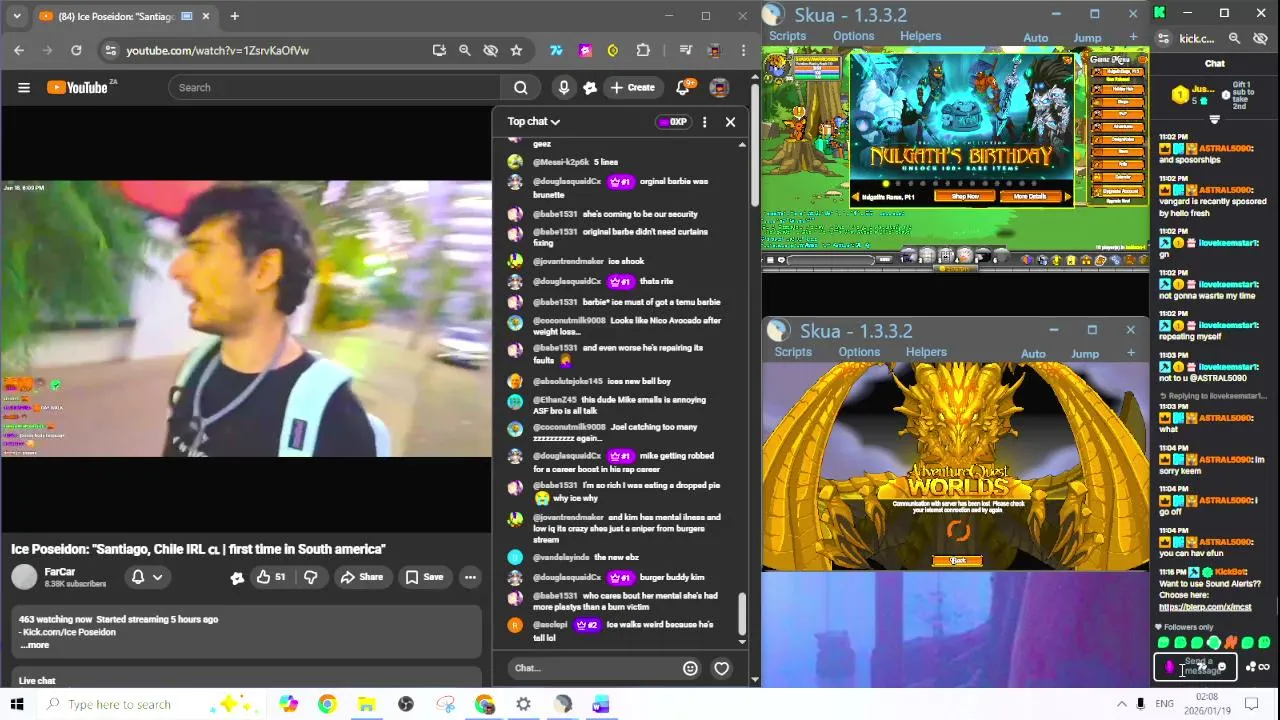Open more actions menu under the video
Viewport: 1280px width, 720px height.
[470, 577]
